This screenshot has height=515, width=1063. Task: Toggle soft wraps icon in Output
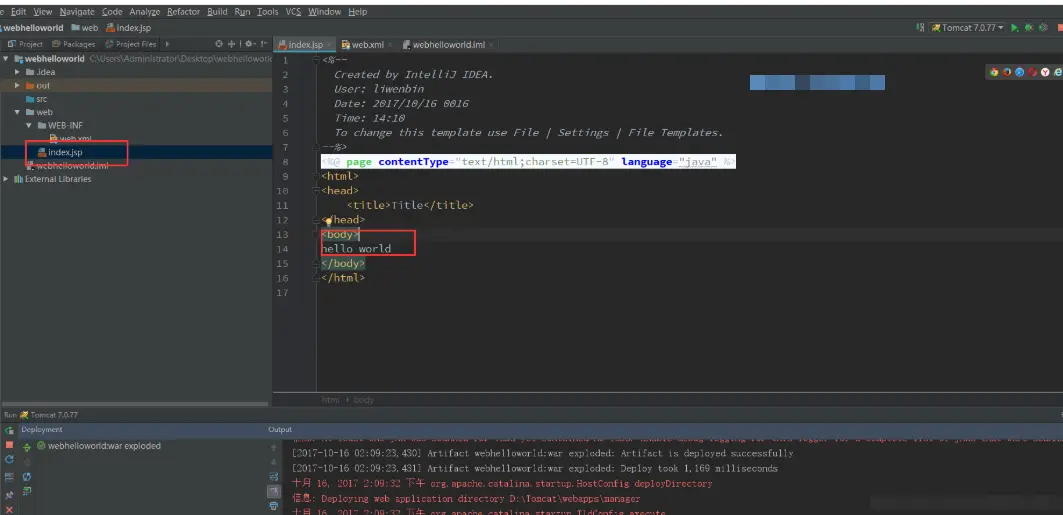[x=273, y=477]
